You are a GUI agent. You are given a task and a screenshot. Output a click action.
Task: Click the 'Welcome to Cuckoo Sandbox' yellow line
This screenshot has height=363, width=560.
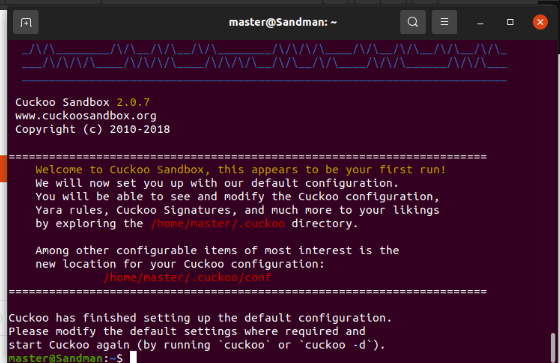pos(240,170)
